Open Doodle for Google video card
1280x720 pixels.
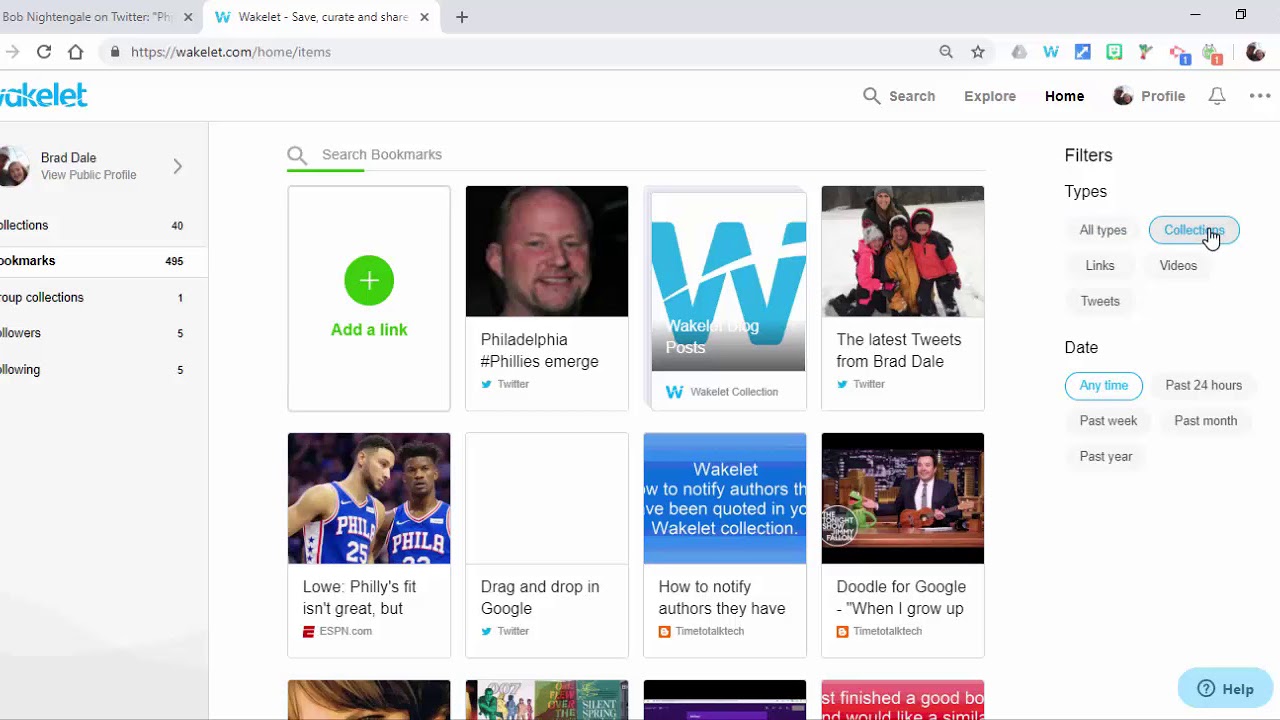coord(903,545)
